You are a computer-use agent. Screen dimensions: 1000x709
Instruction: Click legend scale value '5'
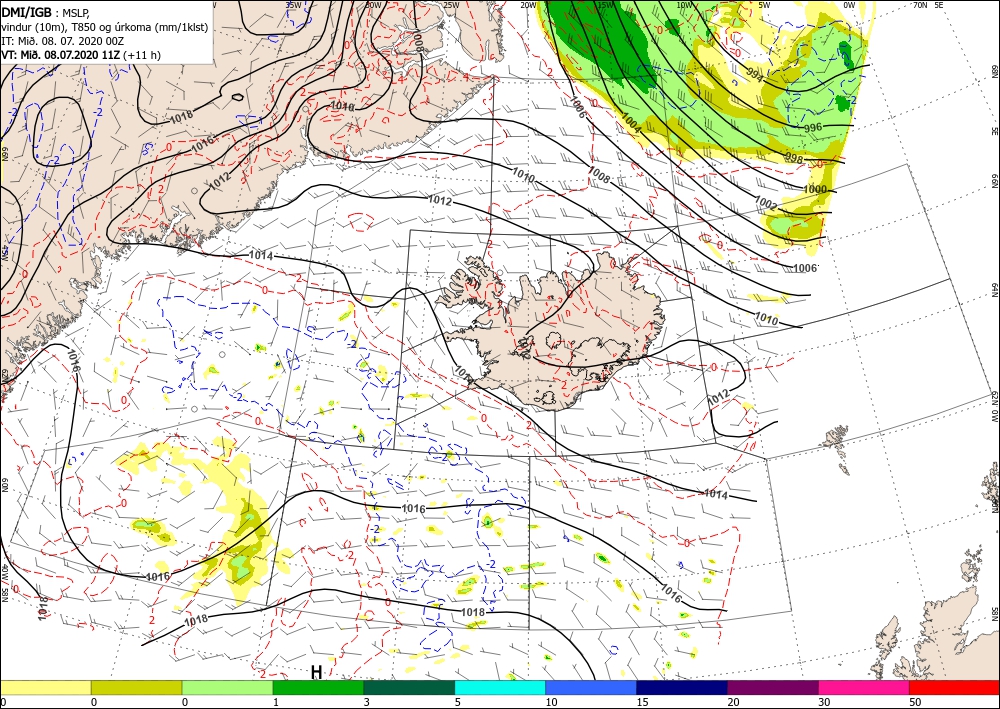click(x=458, y=703)
